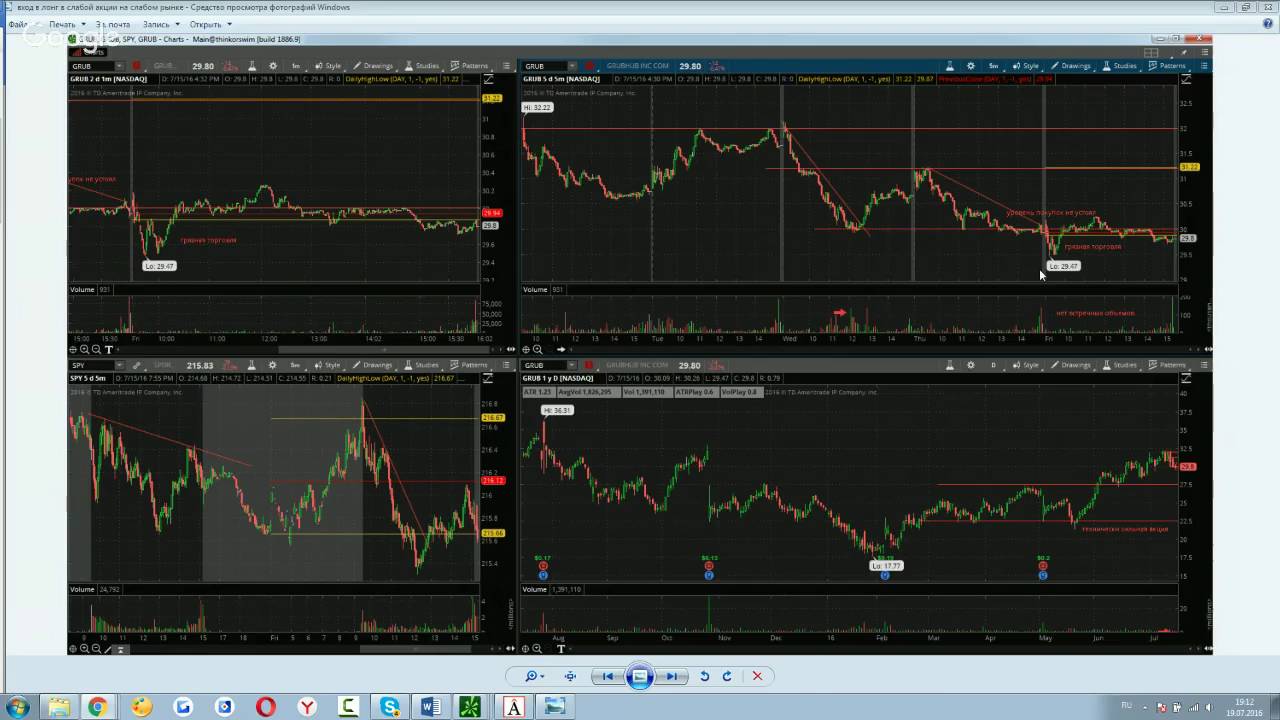Open Google Chrome from taskbar
The height and width of the screenshot is (720, 1280).
97,707
